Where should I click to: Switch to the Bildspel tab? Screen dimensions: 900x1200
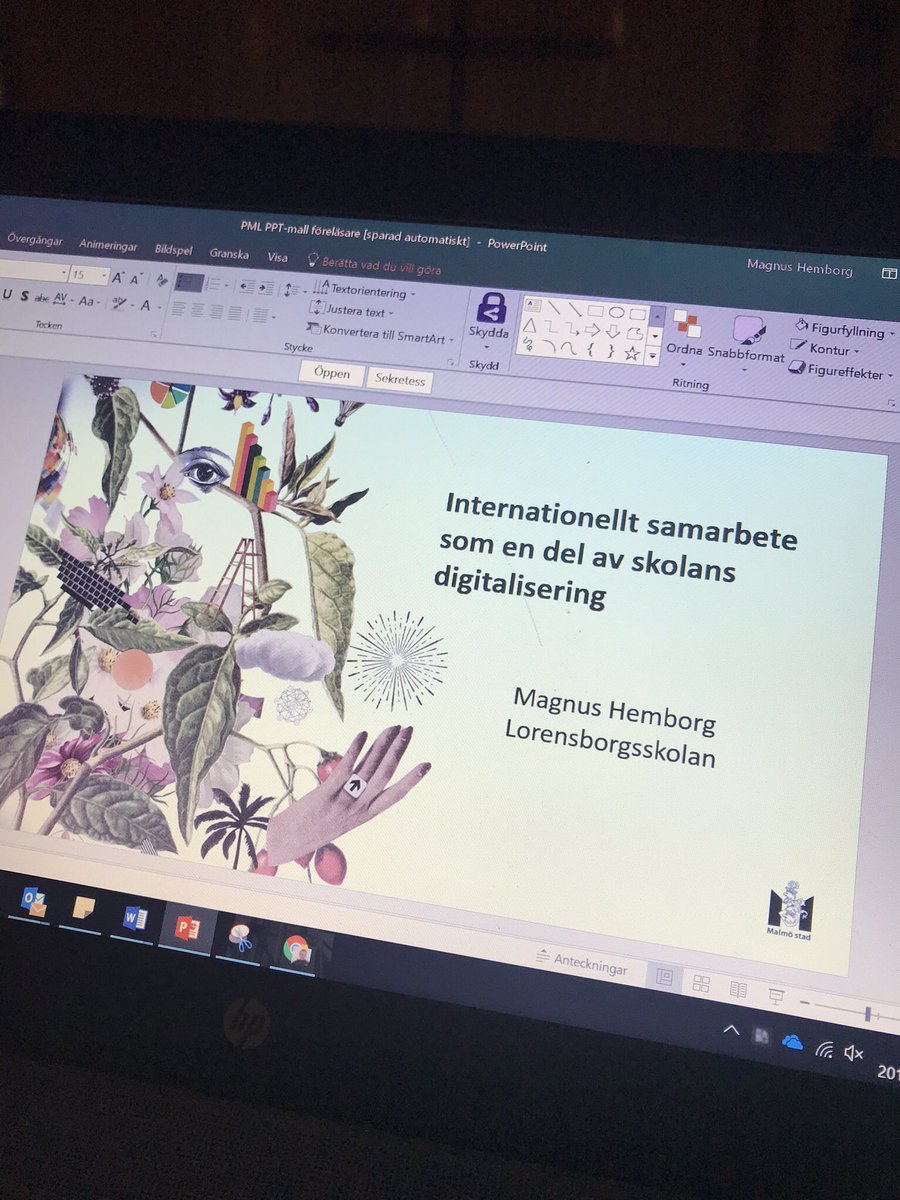[x=173, y=250]
